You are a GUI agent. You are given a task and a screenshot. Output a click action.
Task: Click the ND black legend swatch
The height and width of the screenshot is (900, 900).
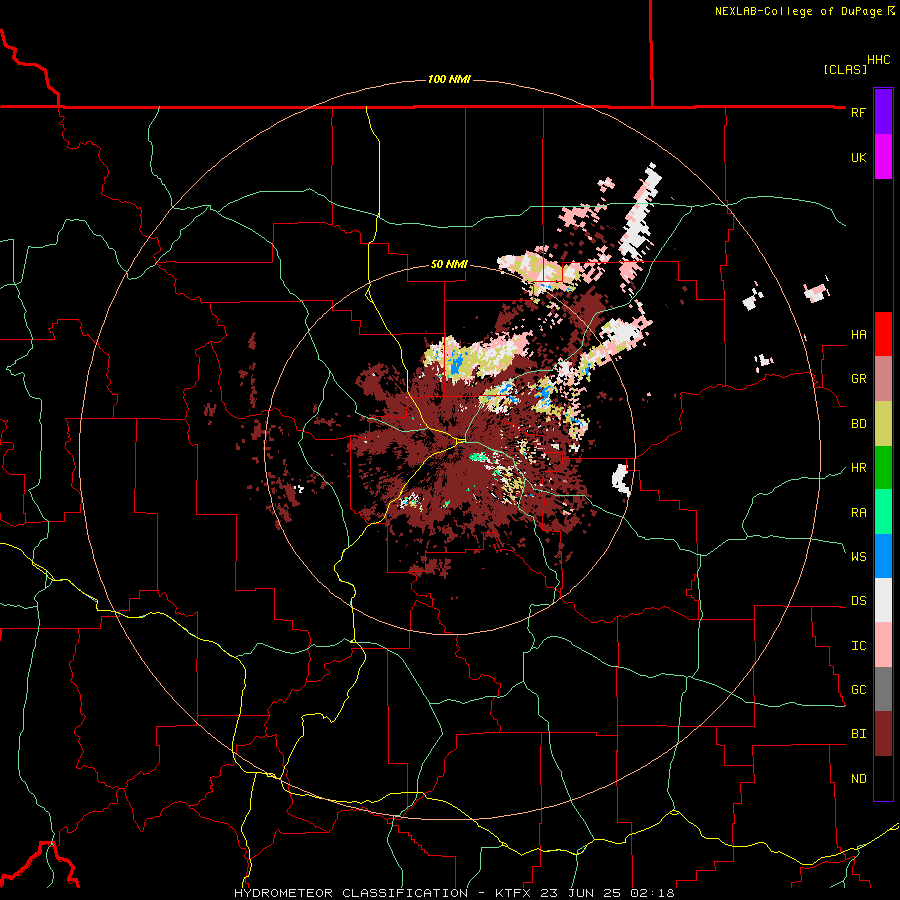pos(883,778)
